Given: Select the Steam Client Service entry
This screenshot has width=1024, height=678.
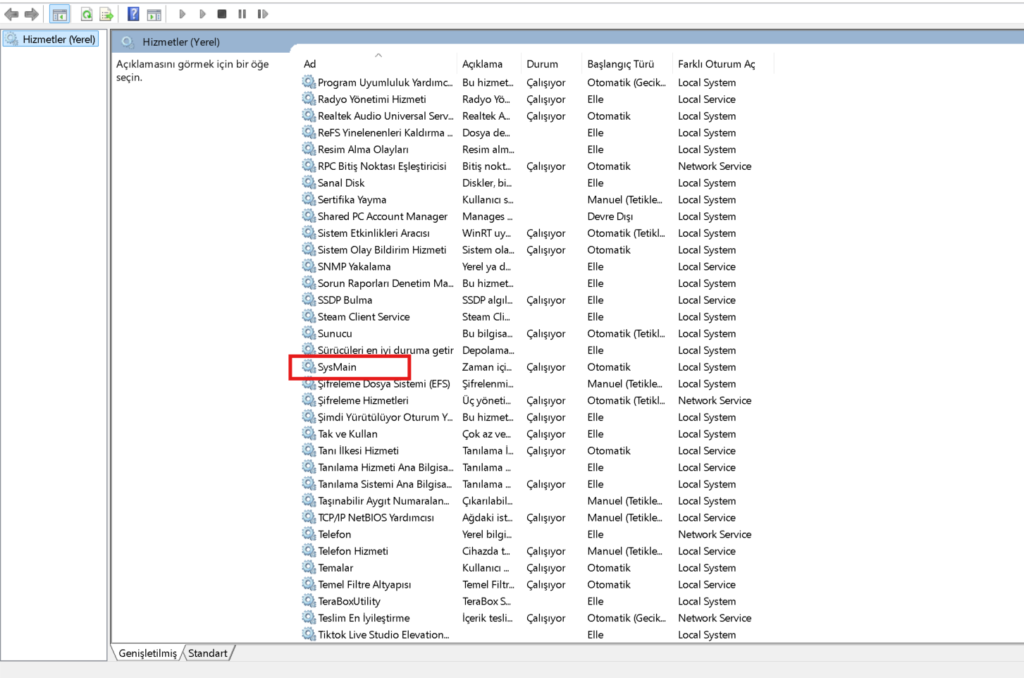Looking at the screenshot, I should tap(363, 317).
